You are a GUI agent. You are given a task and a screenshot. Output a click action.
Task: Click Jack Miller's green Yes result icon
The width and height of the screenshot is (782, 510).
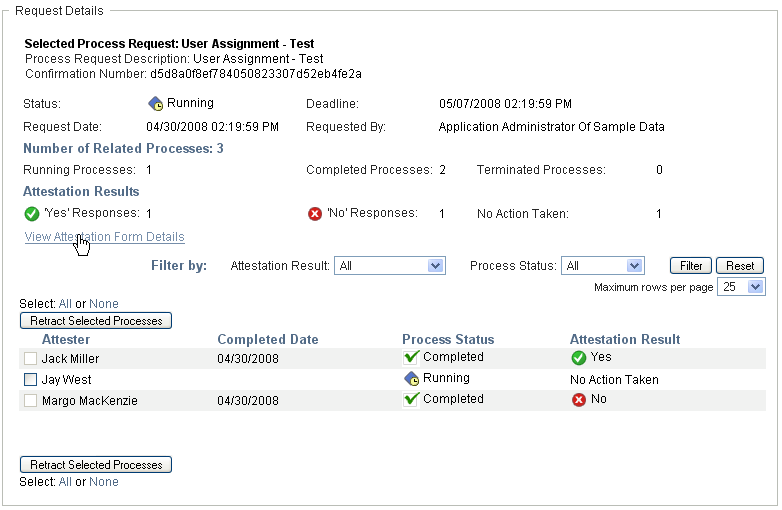(x=578, y=357)
